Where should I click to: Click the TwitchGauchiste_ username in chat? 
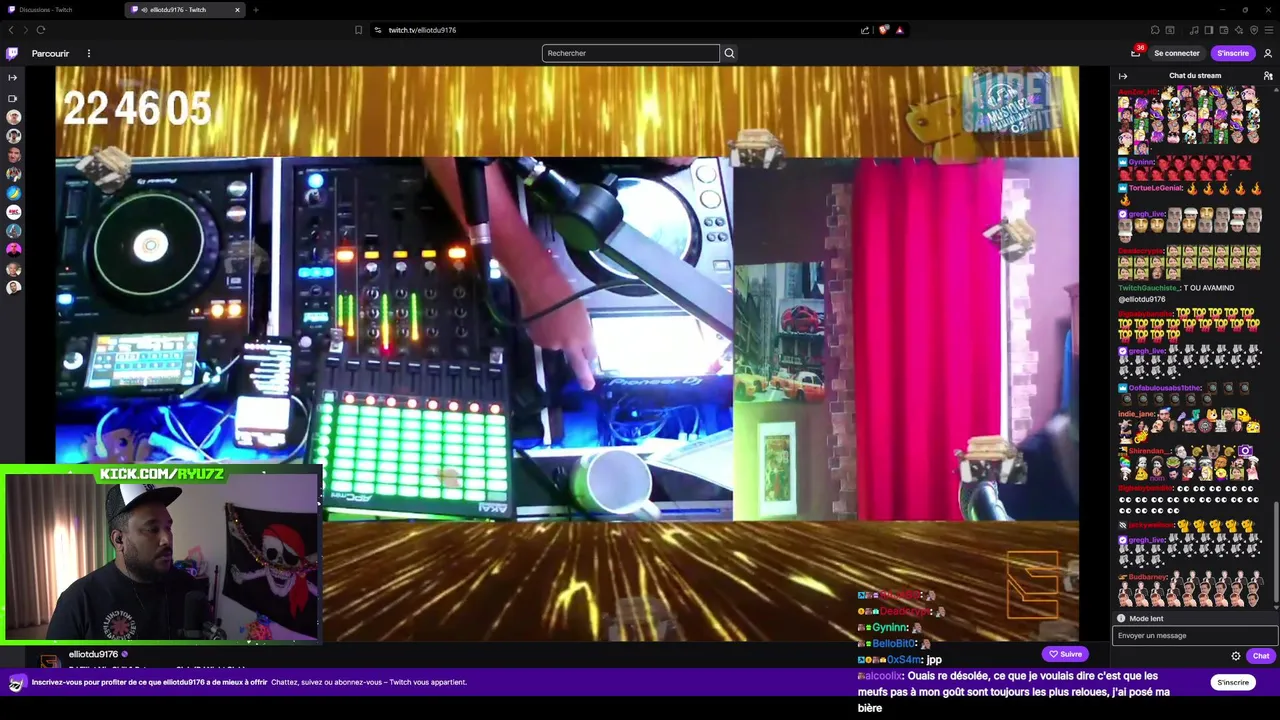point(1149,288)
